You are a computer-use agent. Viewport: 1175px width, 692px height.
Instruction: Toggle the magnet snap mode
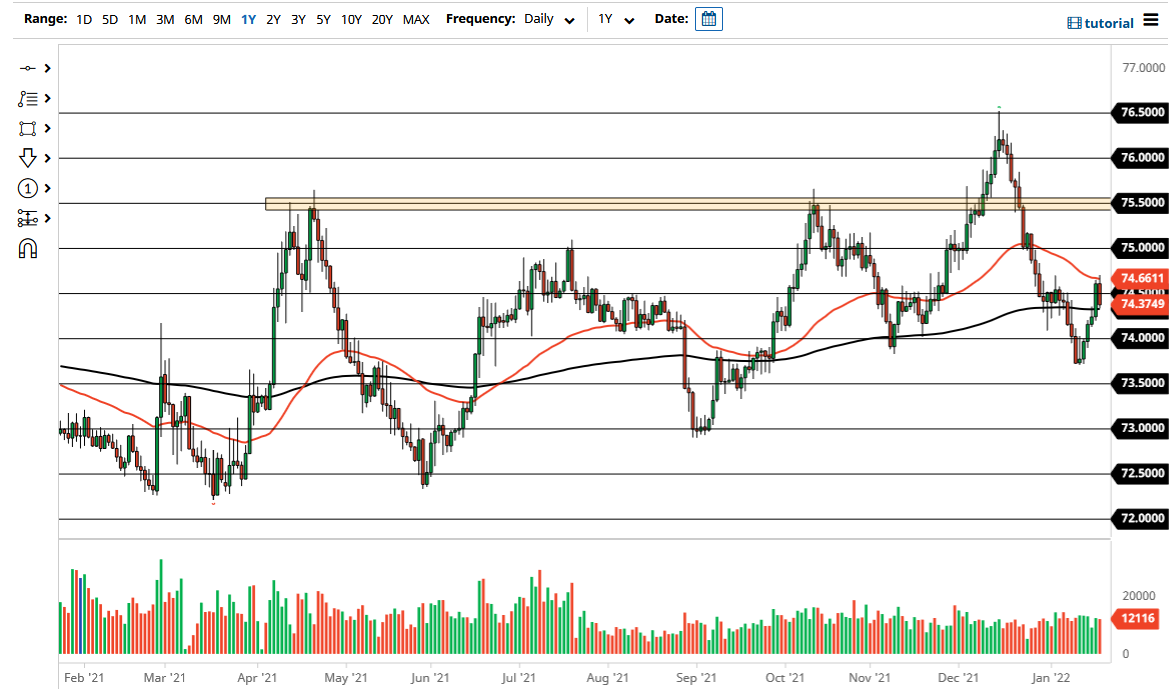[27, 248]
